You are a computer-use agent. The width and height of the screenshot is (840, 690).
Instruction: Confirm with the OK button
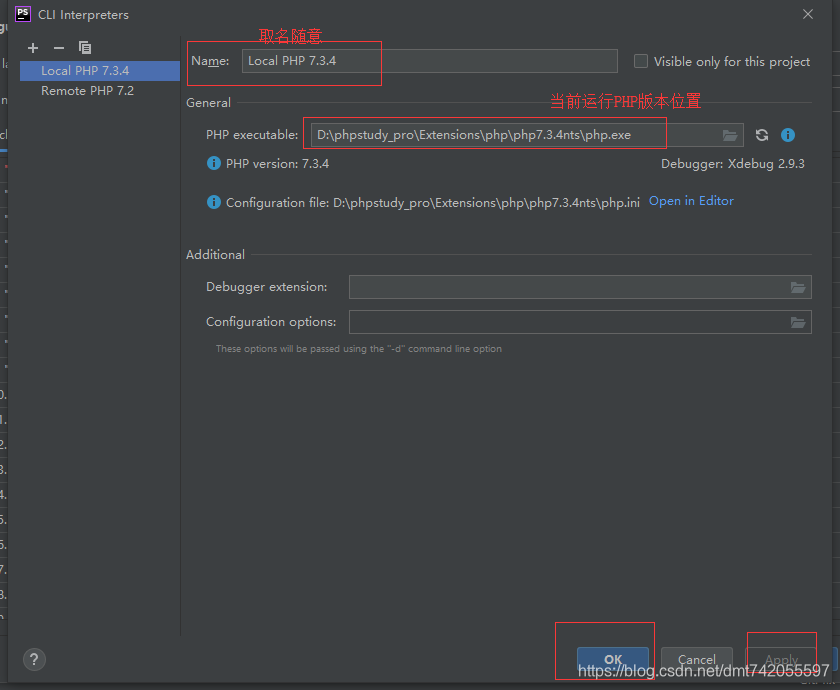(x=613, y=659)
